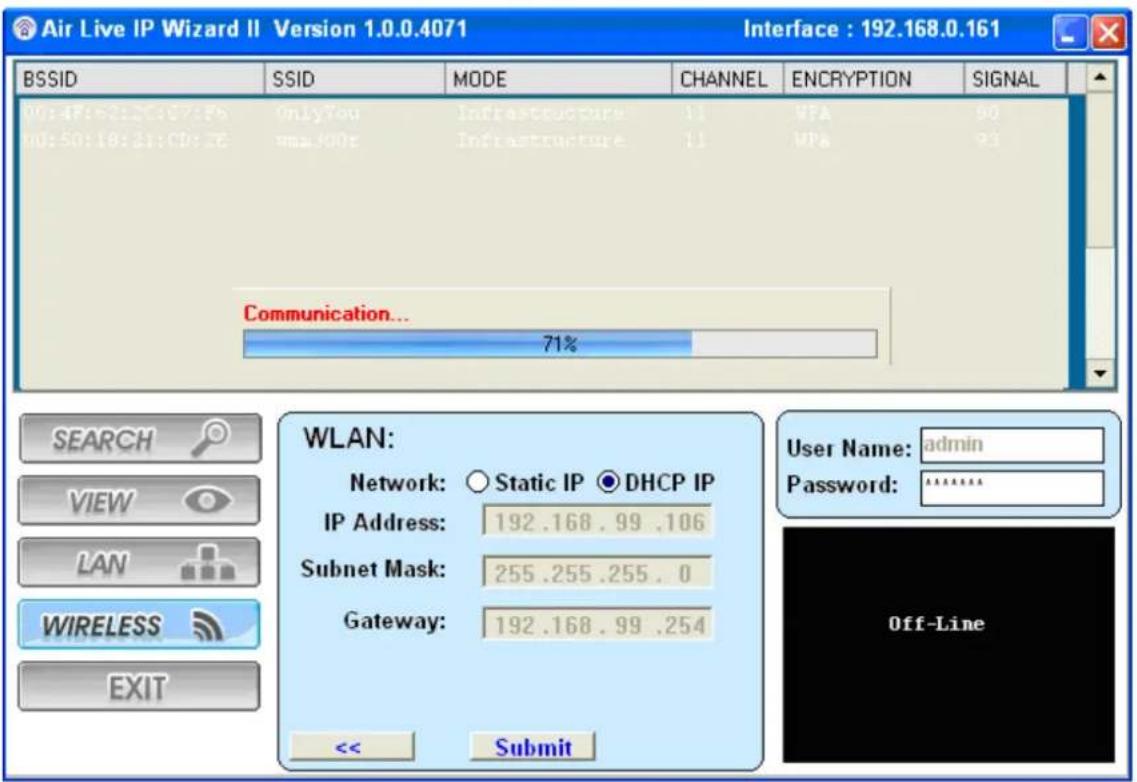This screenshot has height=782, width=1137.
Task: Click the SEARCH button
Action: [140, 438]
